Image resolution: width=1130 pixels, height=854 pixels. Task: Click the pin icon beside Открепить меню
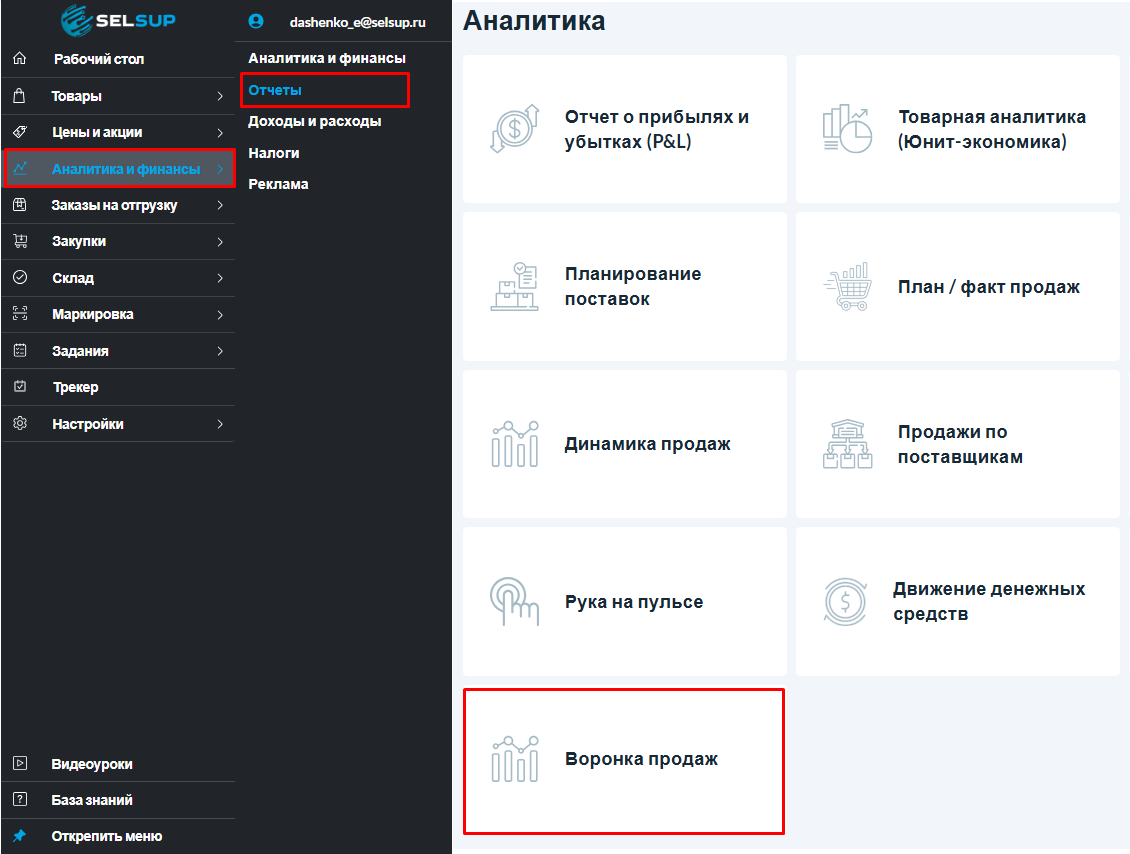tap(20, 836)
